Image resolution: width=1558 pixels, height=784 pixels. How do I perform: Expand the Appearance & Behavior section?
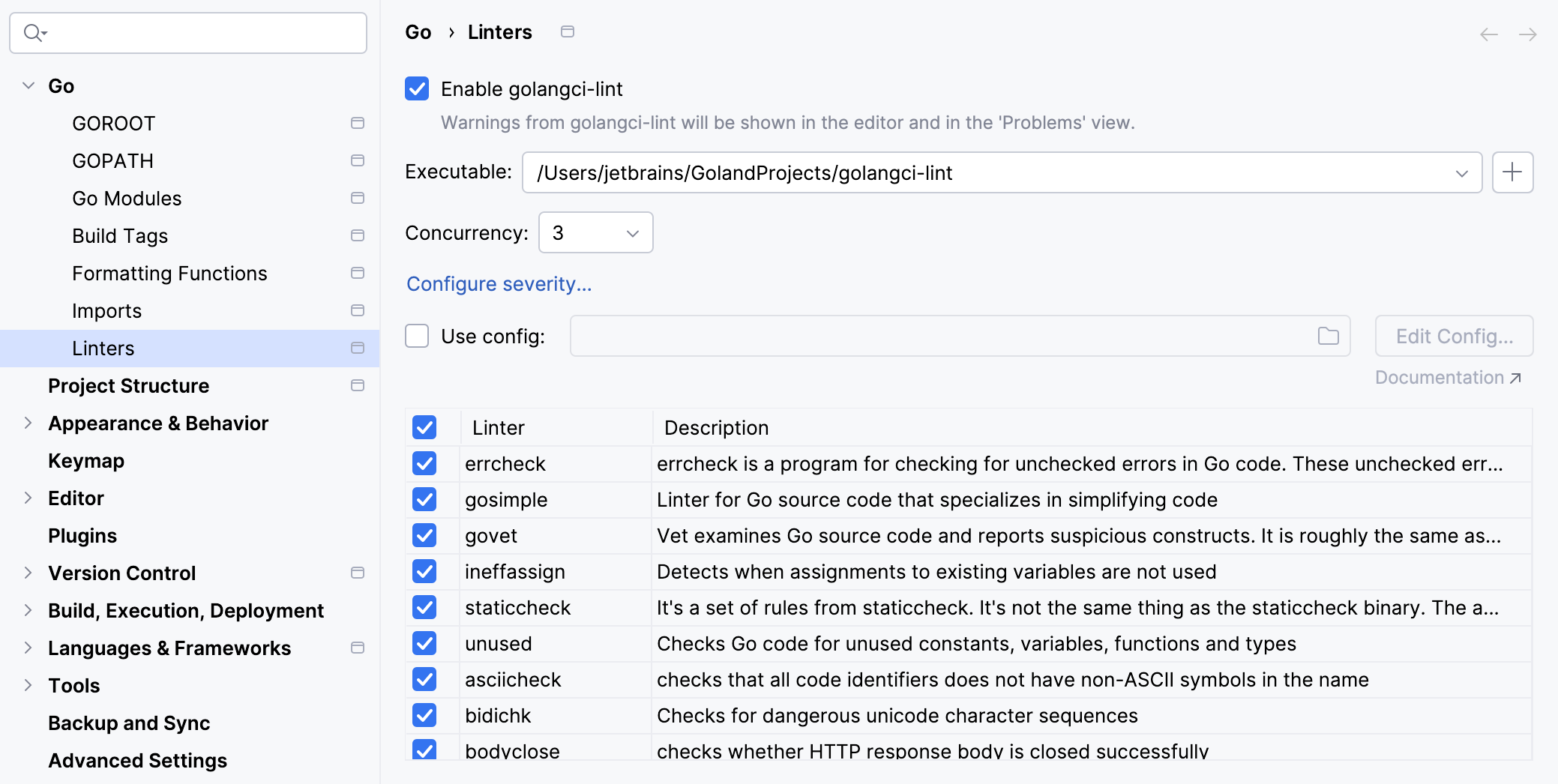28,423
